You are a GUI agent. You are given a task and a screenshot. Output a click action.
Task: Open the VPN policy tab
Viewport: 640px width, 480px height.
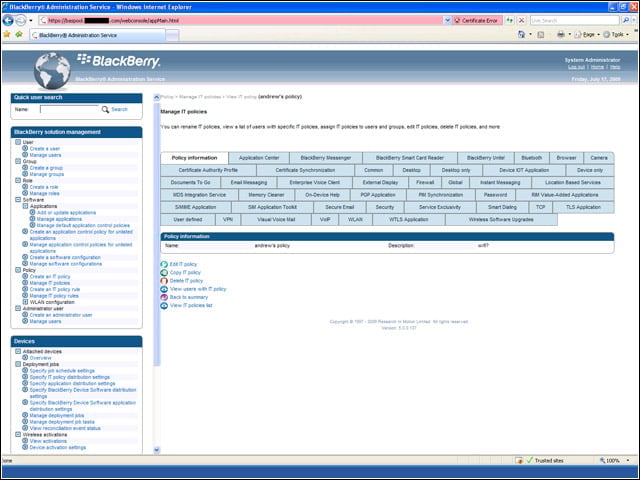click(x=228, y=220)
